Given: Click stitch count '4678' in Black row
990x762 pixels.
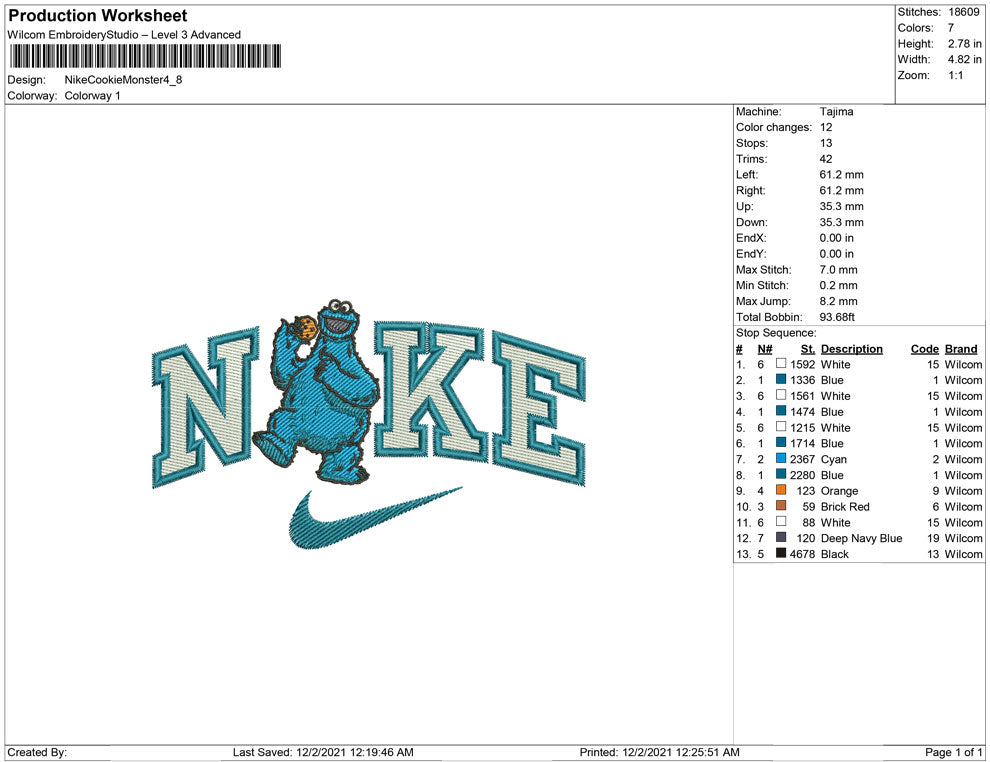Looking at the screenshot, I should (802, 554).
